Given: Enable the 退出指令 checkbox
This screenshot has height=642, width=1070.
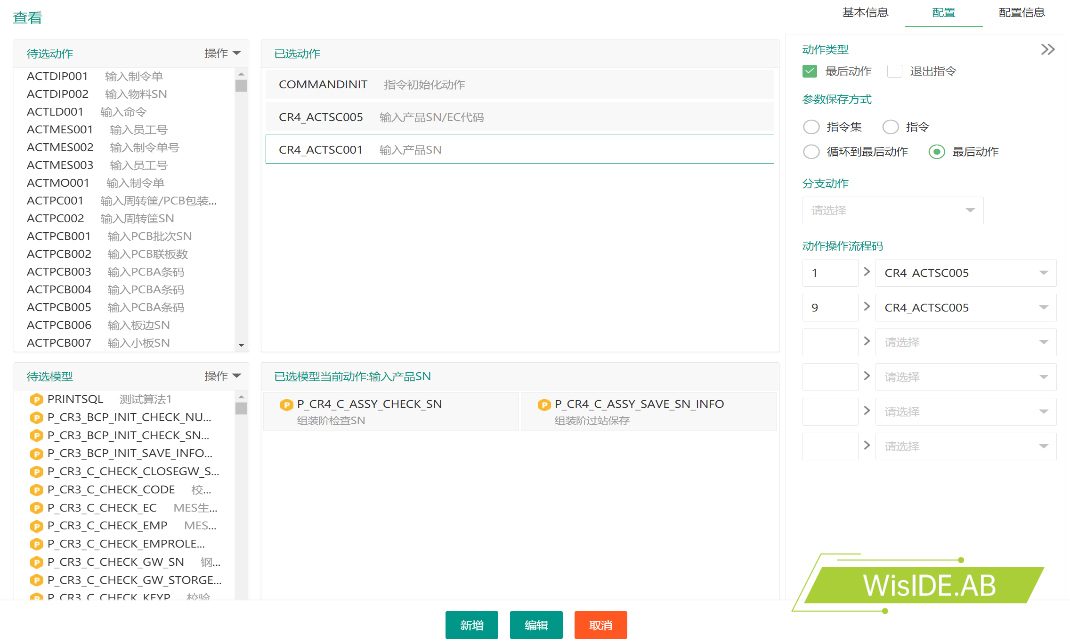Looking at the screenshot, I should (895, 71).
